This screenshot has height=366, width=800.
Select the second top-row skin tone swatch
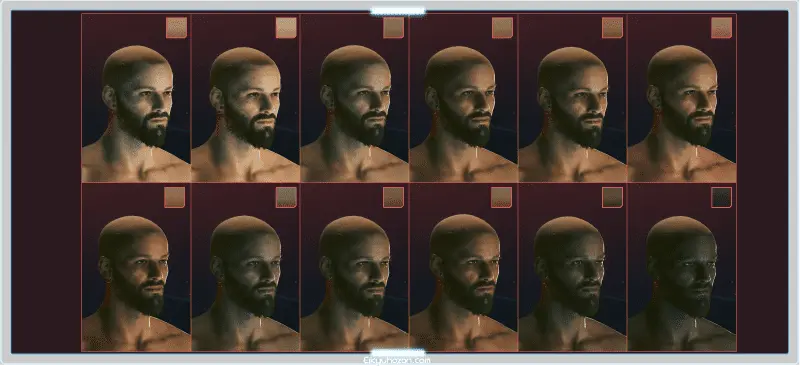(x=286, y=28)
